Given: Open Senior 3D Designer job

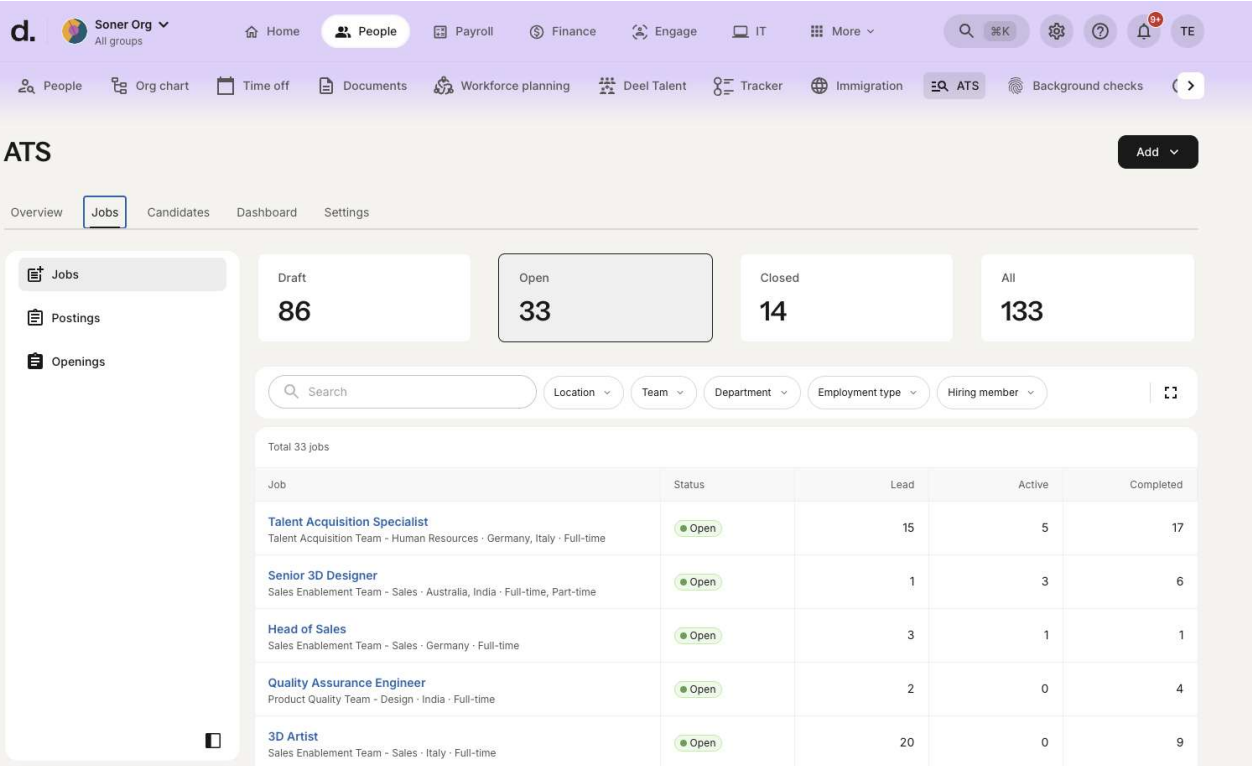Looking at the screenshot, I should (x=322, y=575).
